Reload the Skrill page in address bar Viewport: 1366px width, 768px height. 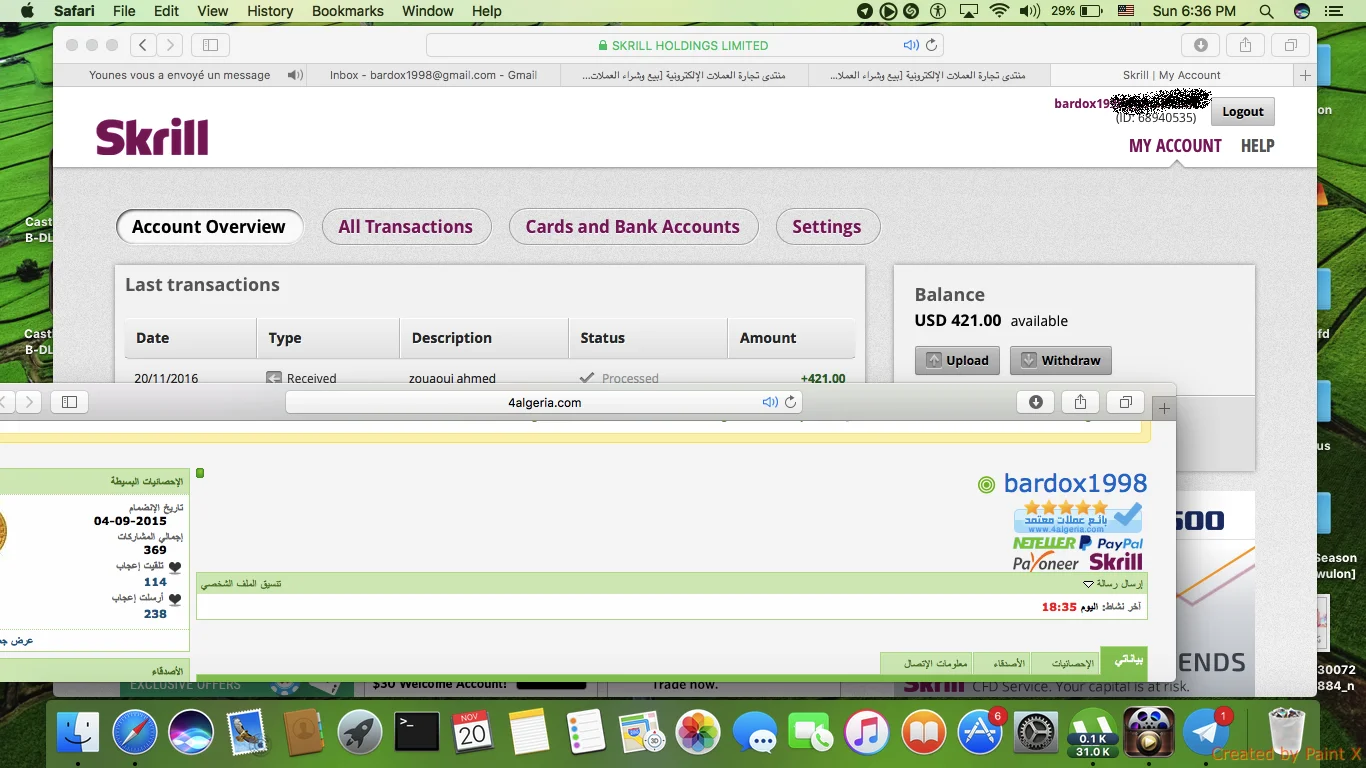click(x=931, y=45)
